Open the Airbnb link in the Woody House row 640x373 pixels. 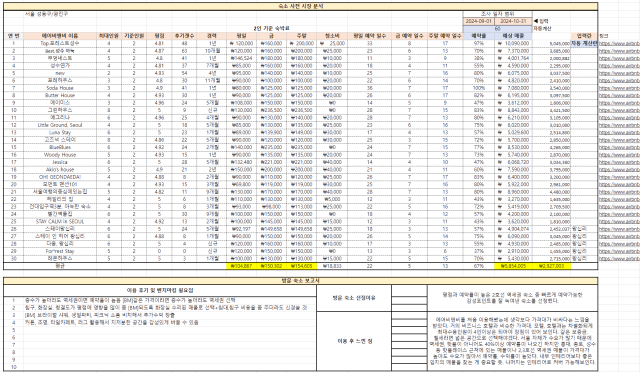point(619,155)
